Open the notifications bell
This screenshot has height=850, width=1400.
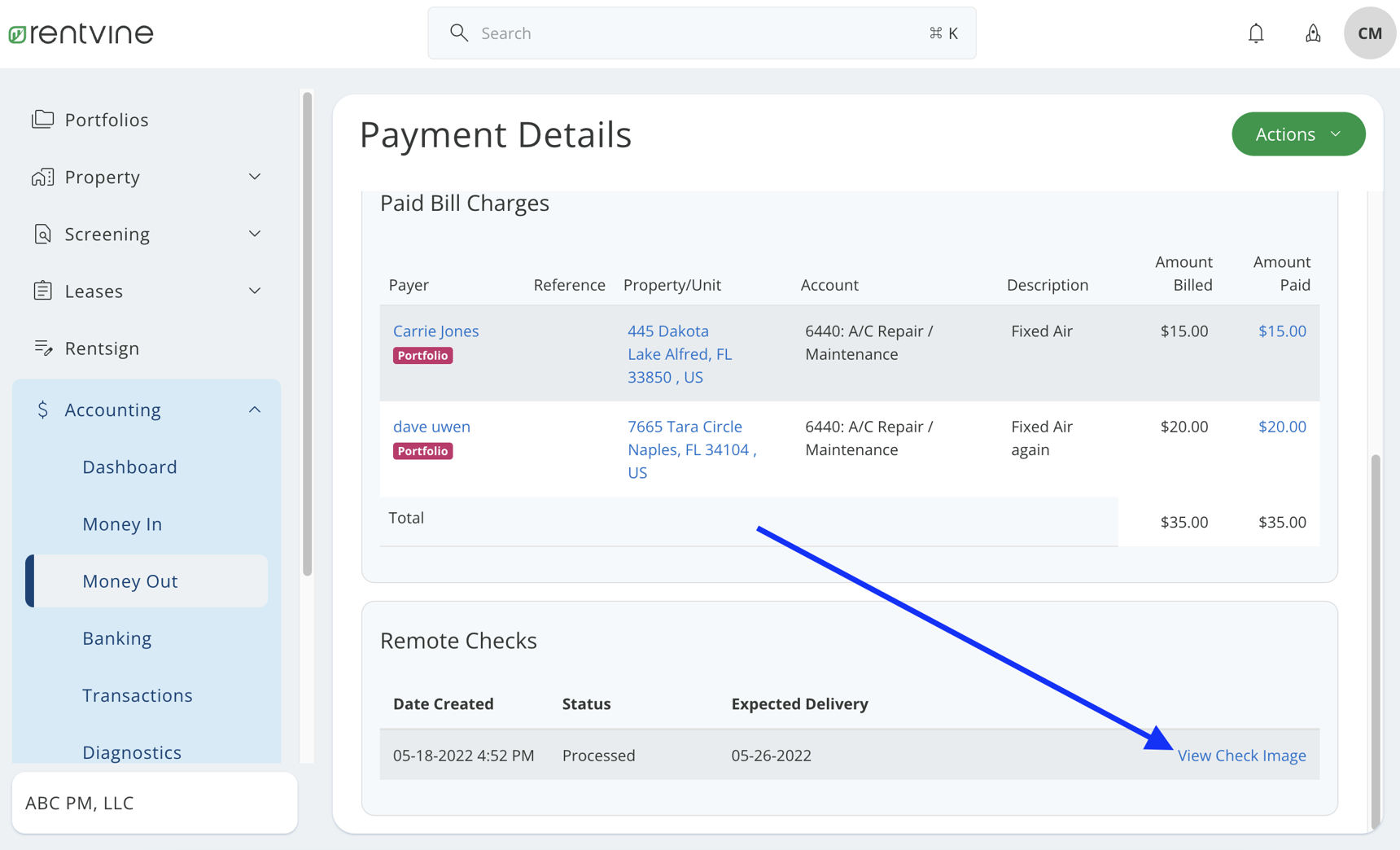1255,33
